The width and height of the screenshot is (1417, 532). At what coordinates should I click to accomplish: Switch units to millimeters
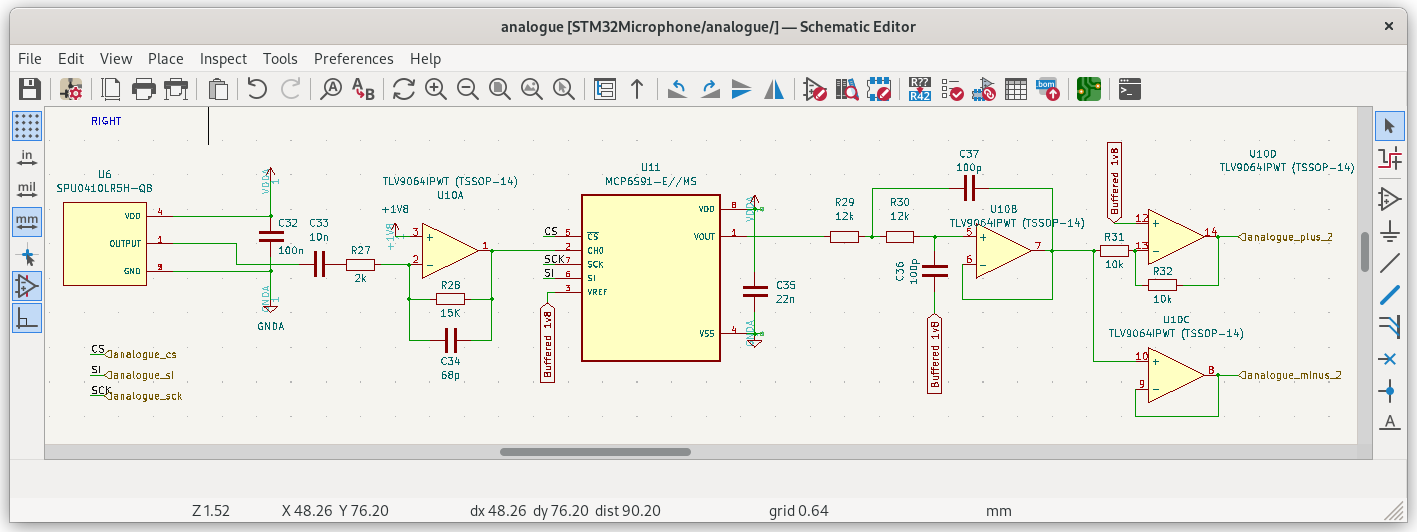tap(27, 221)
